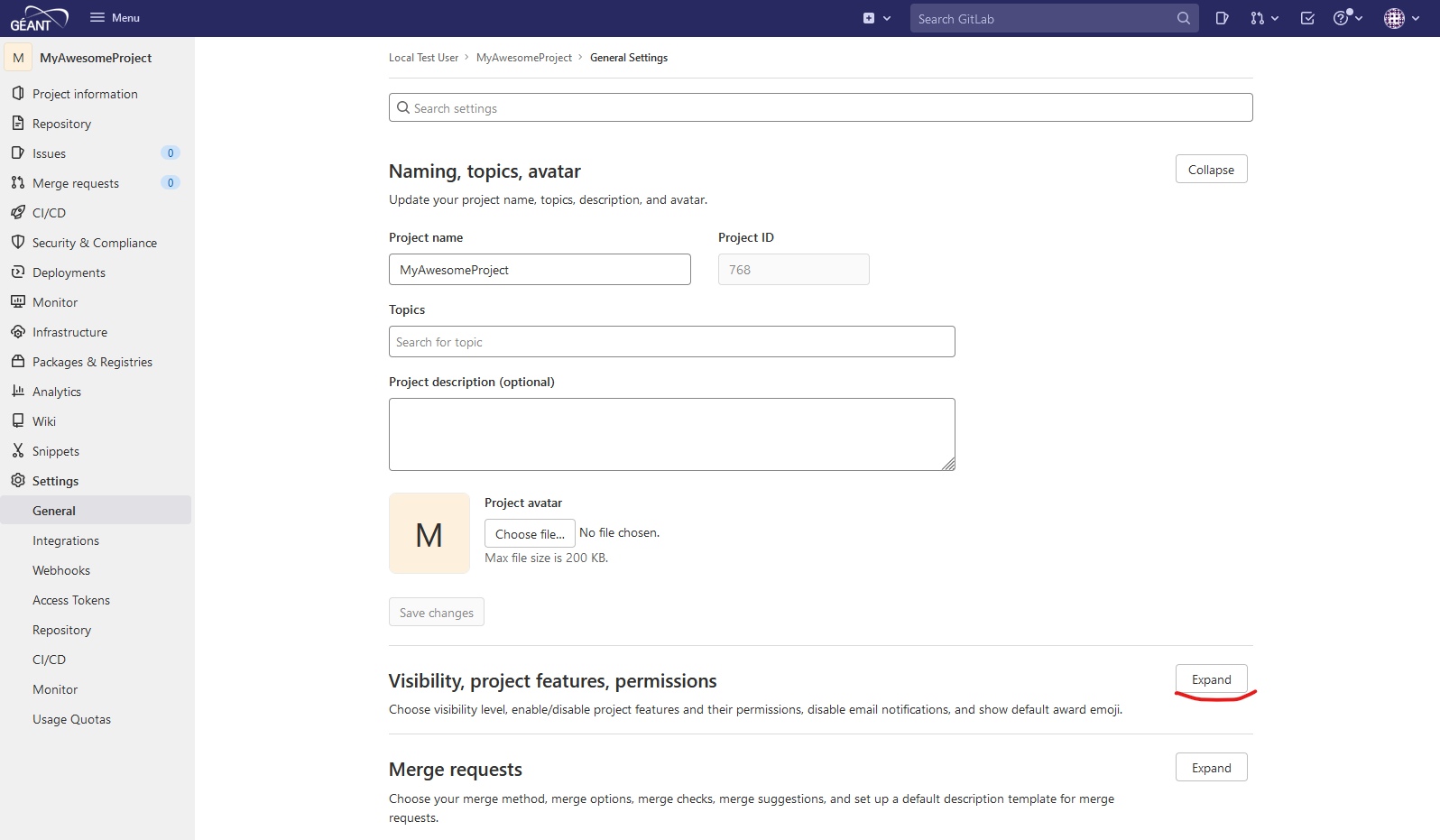The height and width of the screenshot is (840, 1440).
Task: Open issues icon in top bar
Action: coord(1222,18)
